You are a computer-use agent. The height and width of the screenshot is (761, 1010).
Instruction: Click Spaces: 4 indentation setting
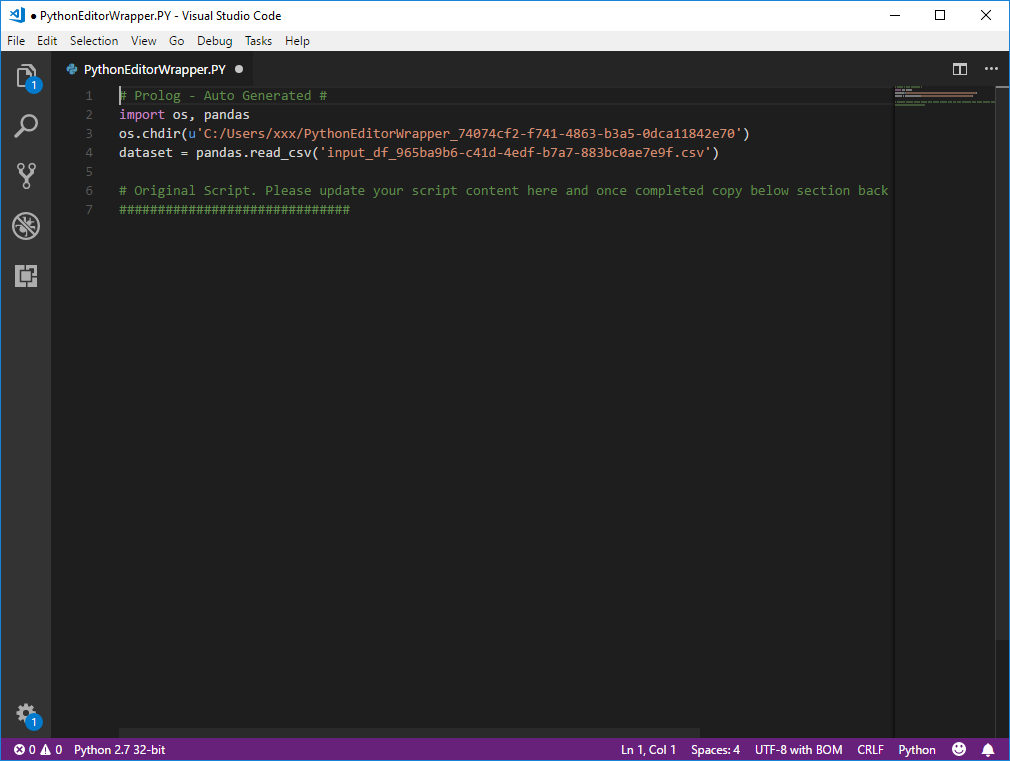pos(715,749)
